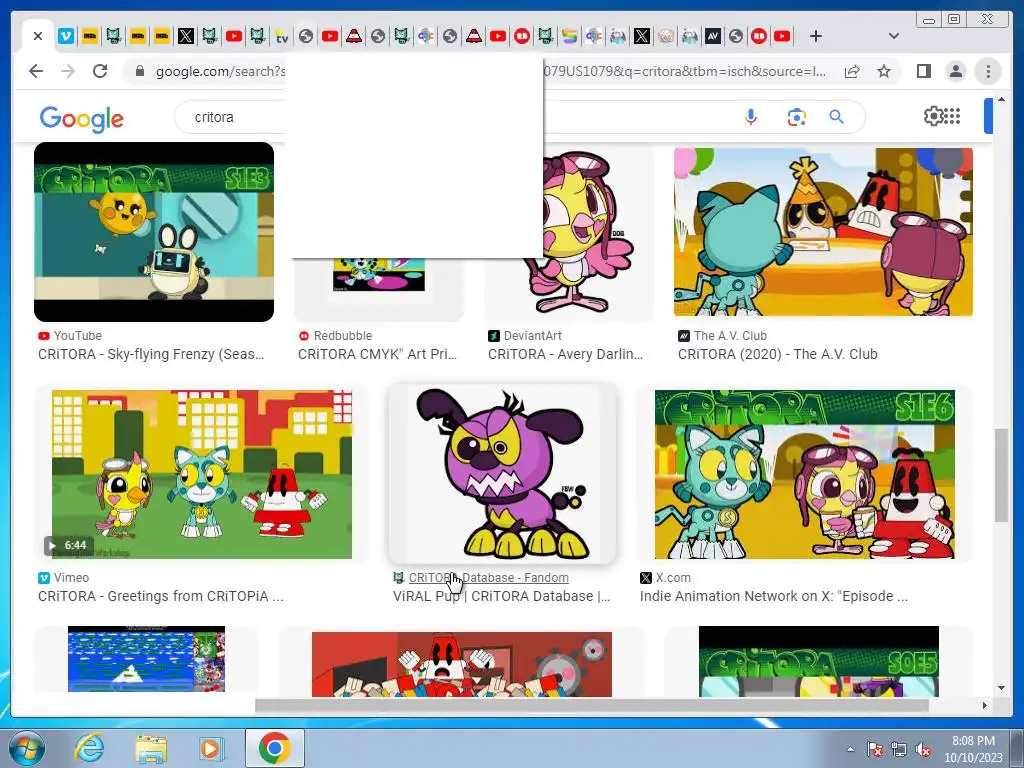Bookmark this page with the star icon
The height and width of the screenshot is (768, 1024).
(884, 71)
